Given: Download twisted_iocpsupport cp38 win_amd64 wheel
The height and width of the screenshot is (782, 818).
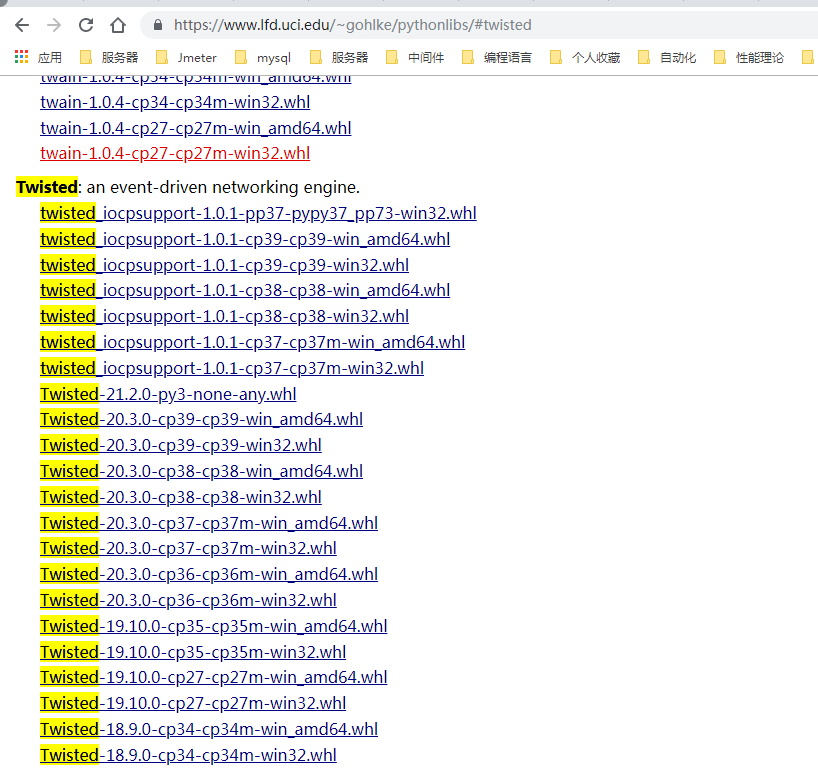Looking at the screenshot, I should pyautogui.click(x=245, y=290).
